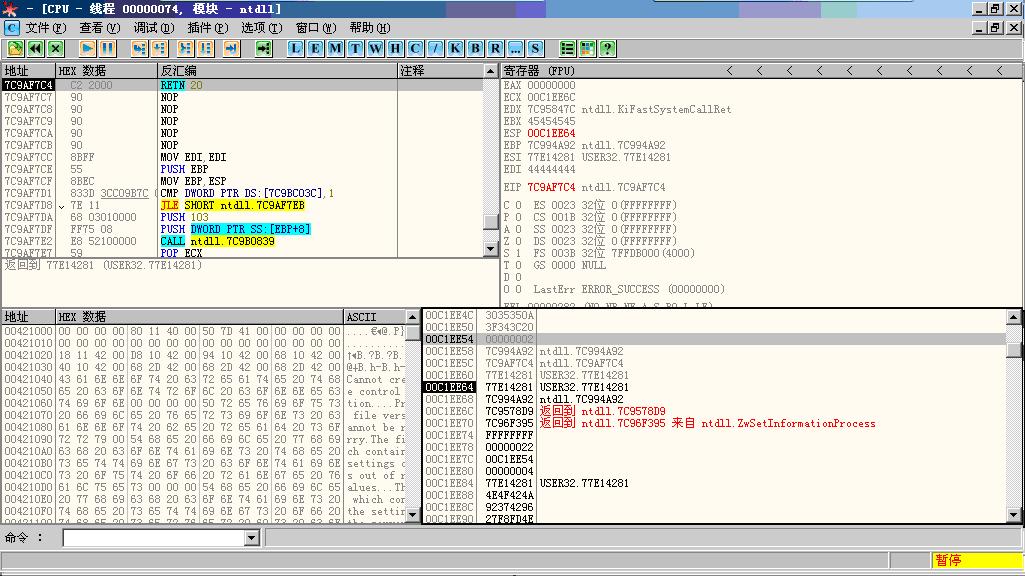Select stack address 00C1EE64 row
The height and width of the screenshot is (576, 1025).
coord(714,387)
